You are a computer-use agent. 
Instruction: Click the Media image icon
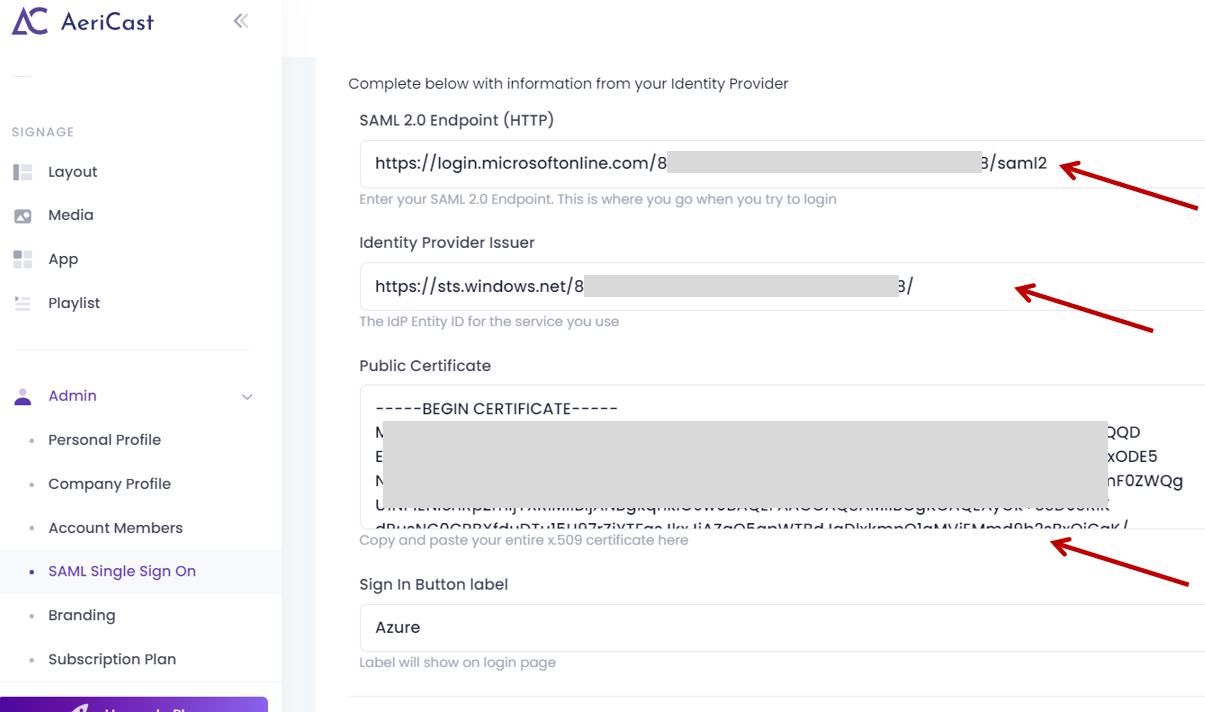tap(23, 215)
